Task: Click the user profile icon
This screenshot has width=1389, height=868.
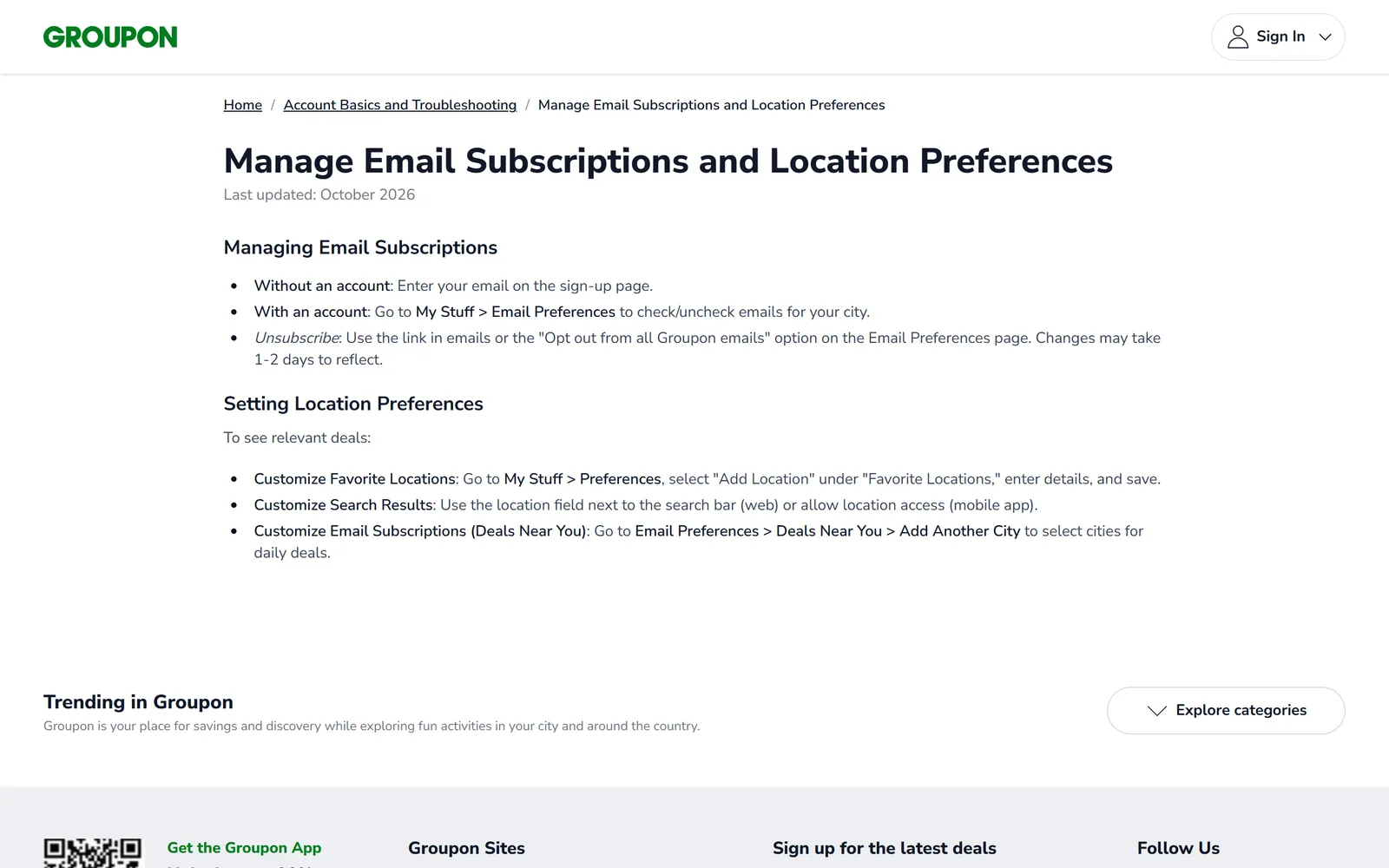Action: pos(1238,36)
